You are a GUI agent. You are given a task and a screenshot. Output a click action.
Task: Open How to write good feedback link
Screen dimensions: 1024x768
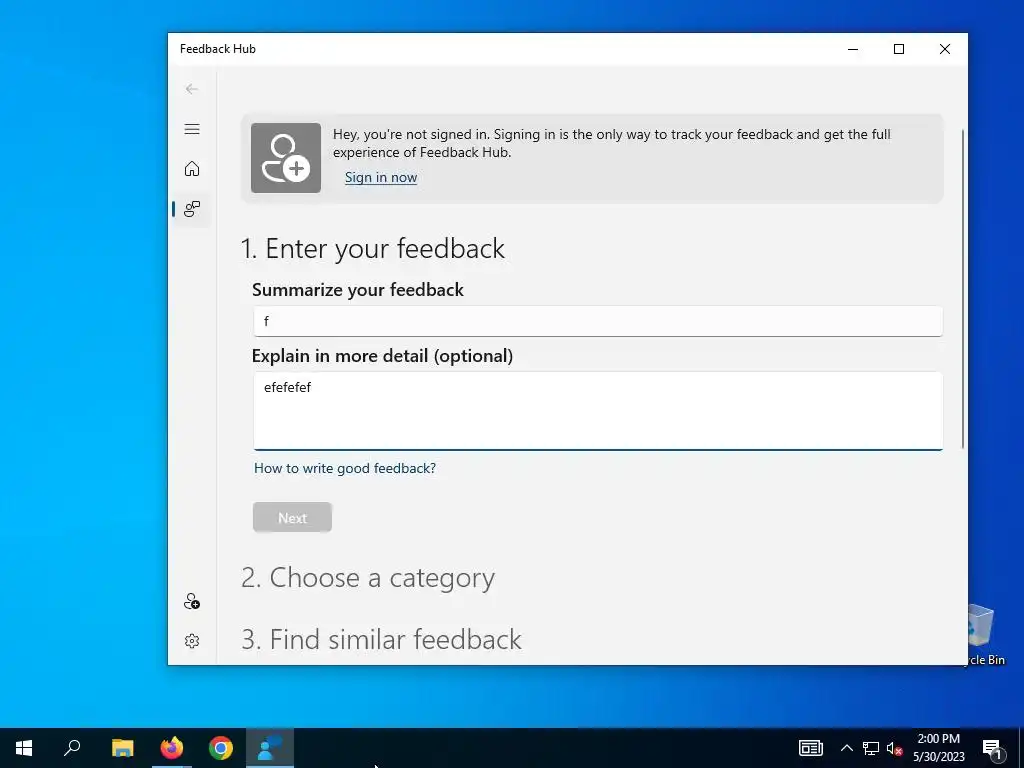pyautogui.click(x=345, y=468)
